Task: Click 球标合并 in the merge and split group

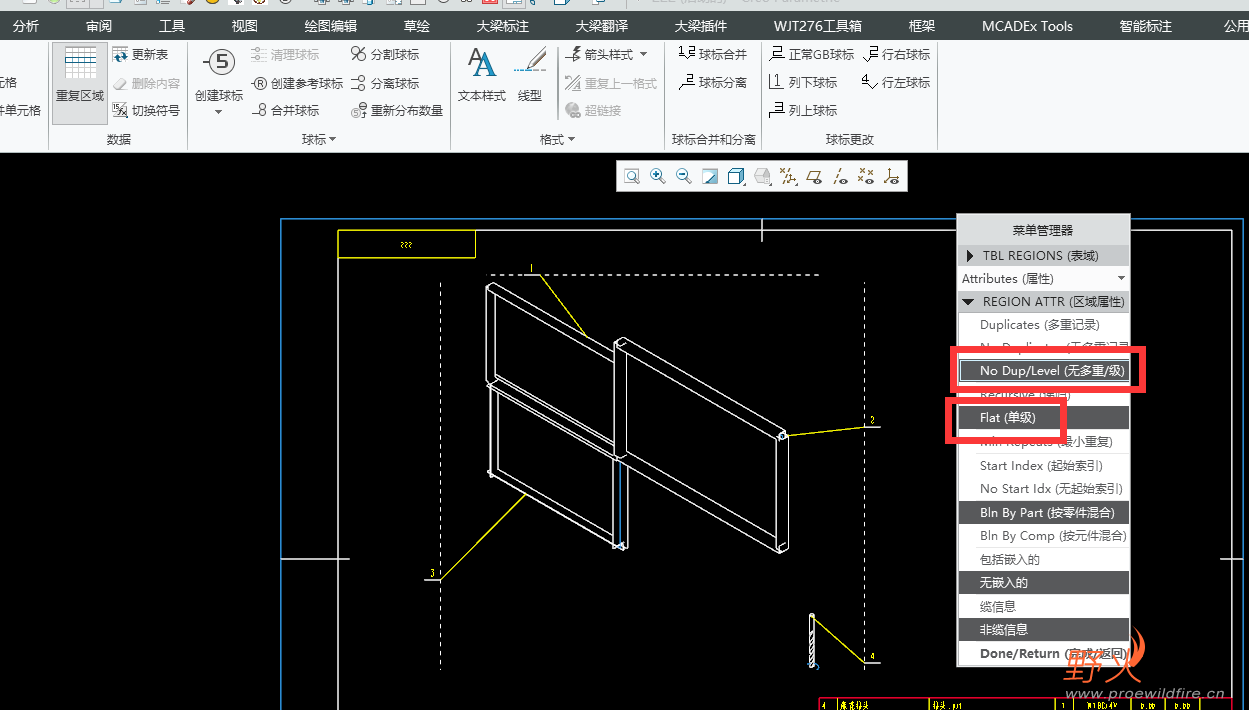Action: point(712,54)
